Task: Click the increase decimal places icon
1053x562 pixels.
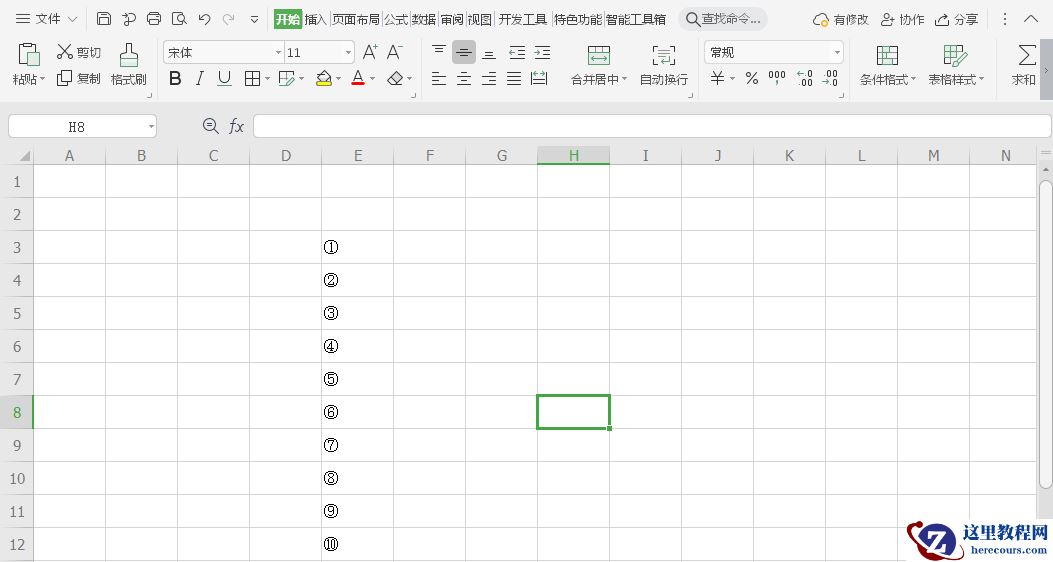Action: pos(805,79)
